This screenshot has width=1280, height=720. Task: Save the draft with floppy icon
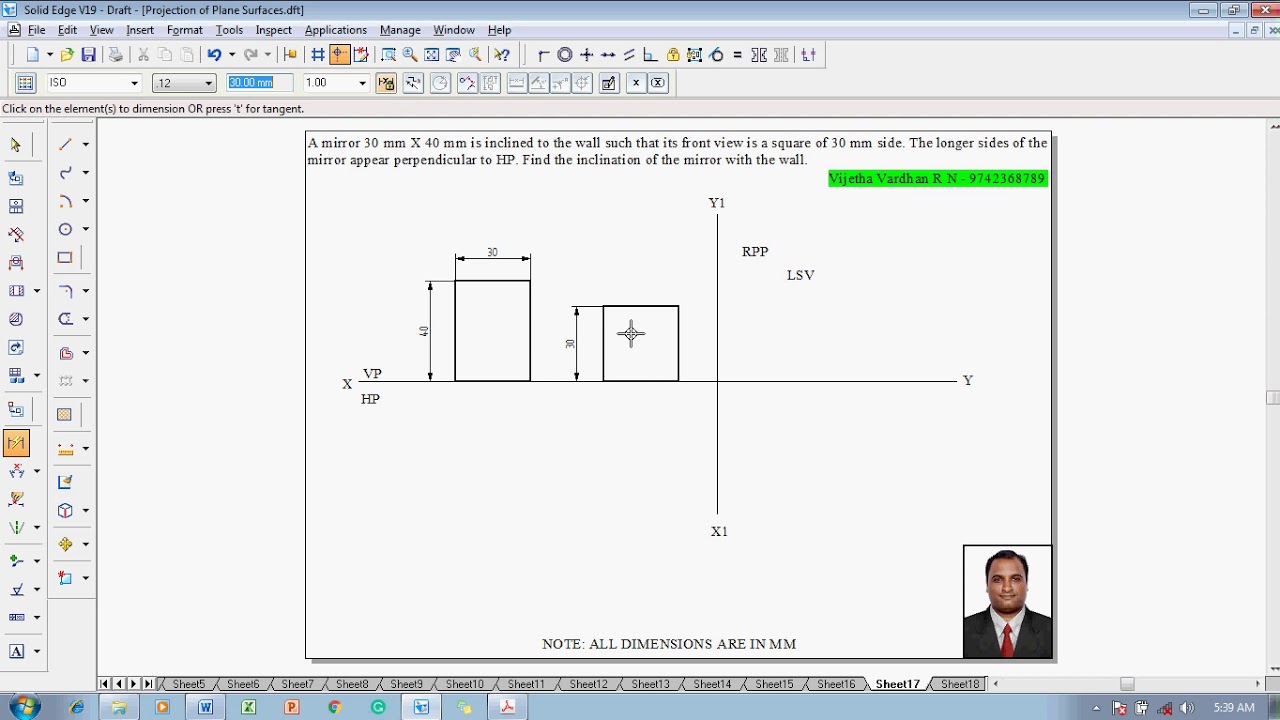point(88,55)
